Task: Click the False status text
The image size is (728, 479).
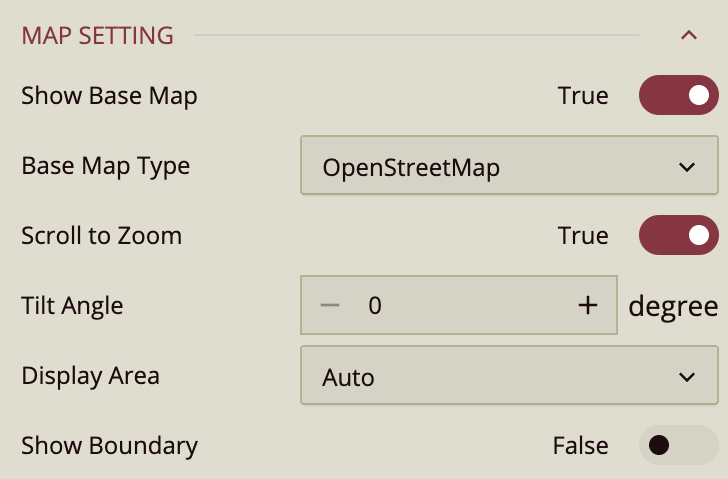Action: coord(580,446)
